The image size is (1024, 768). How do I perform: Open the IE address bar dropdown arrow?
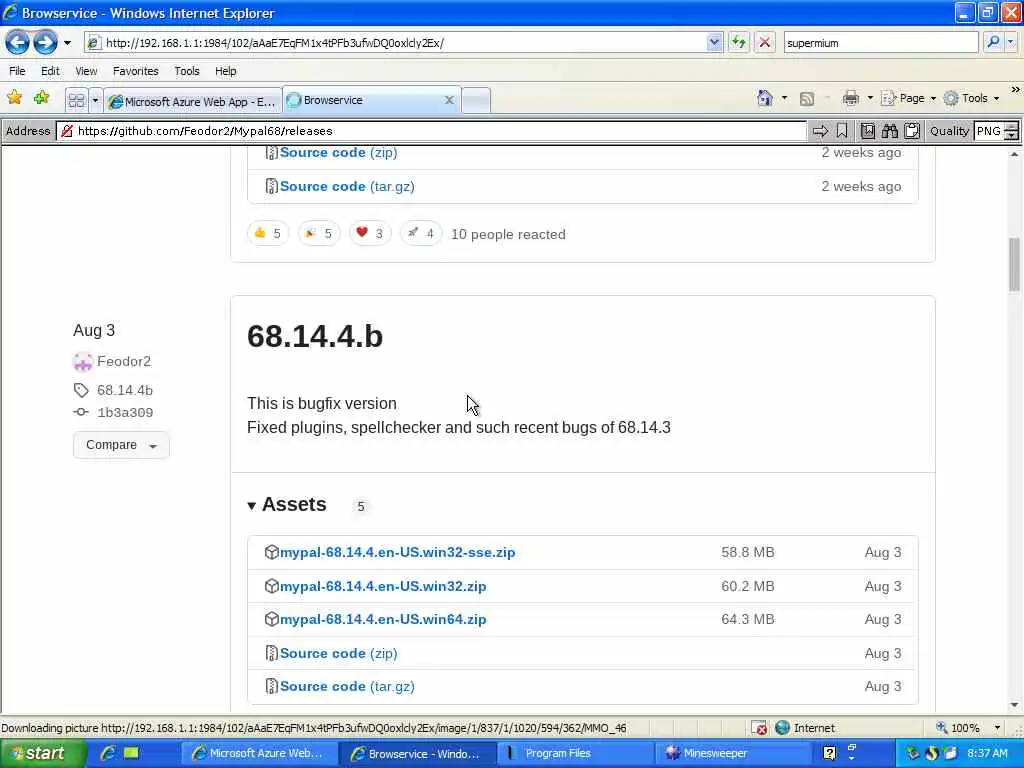point(714,42)
